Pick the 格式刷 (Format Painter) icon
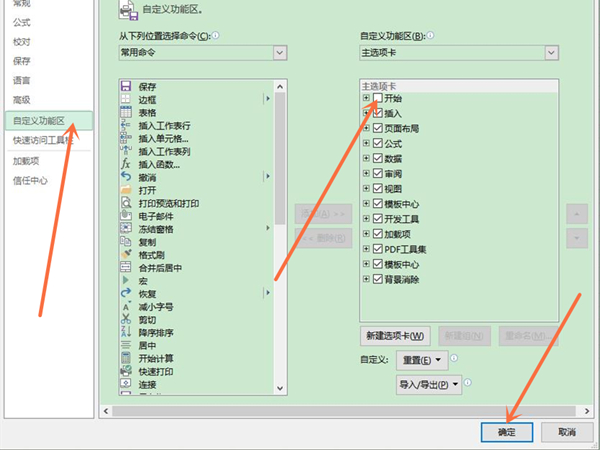The image size is (600, 450). coord(126,255)
